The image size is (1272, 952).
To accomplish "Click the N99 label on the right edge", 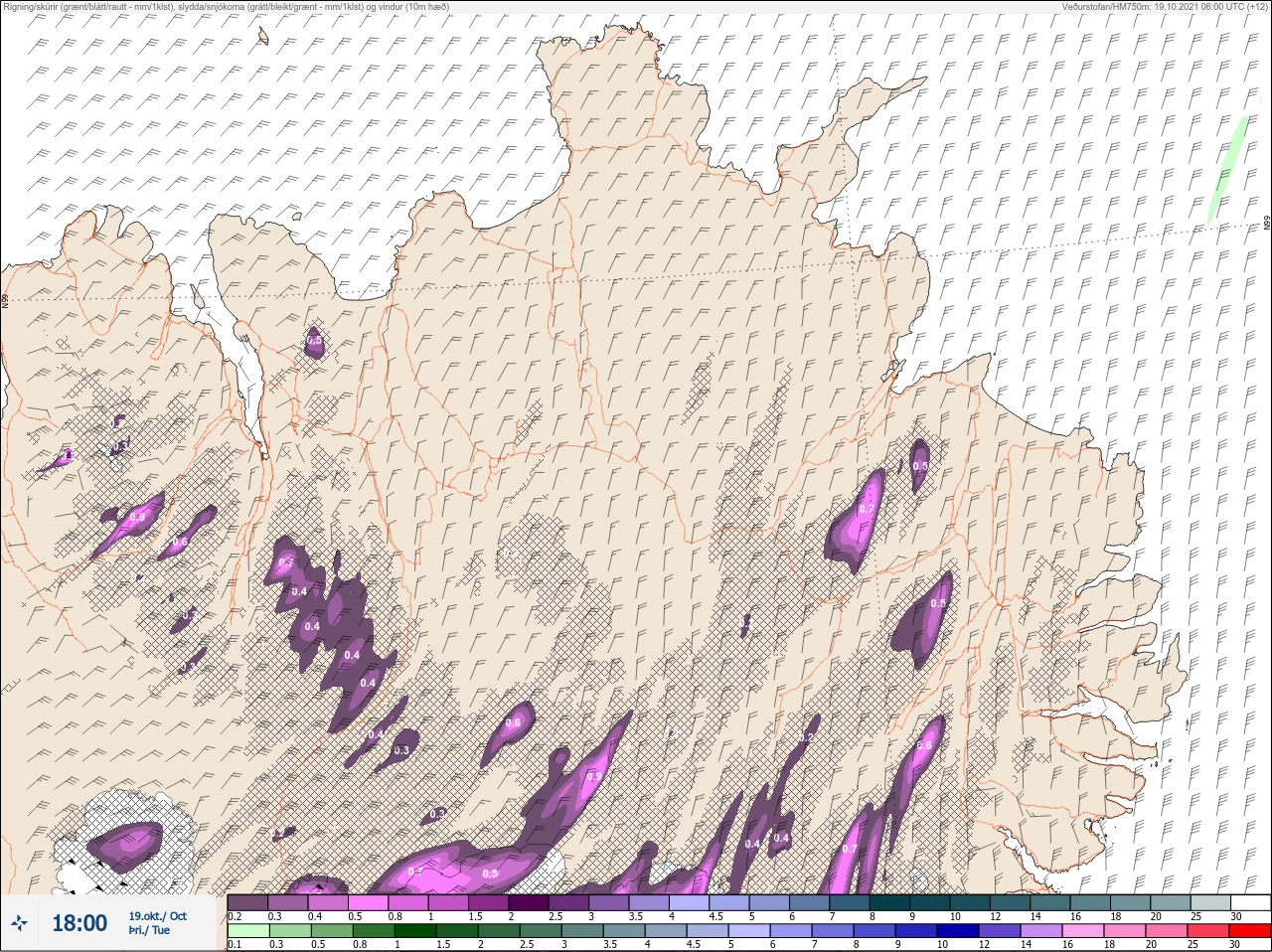I will (1267, 224).
